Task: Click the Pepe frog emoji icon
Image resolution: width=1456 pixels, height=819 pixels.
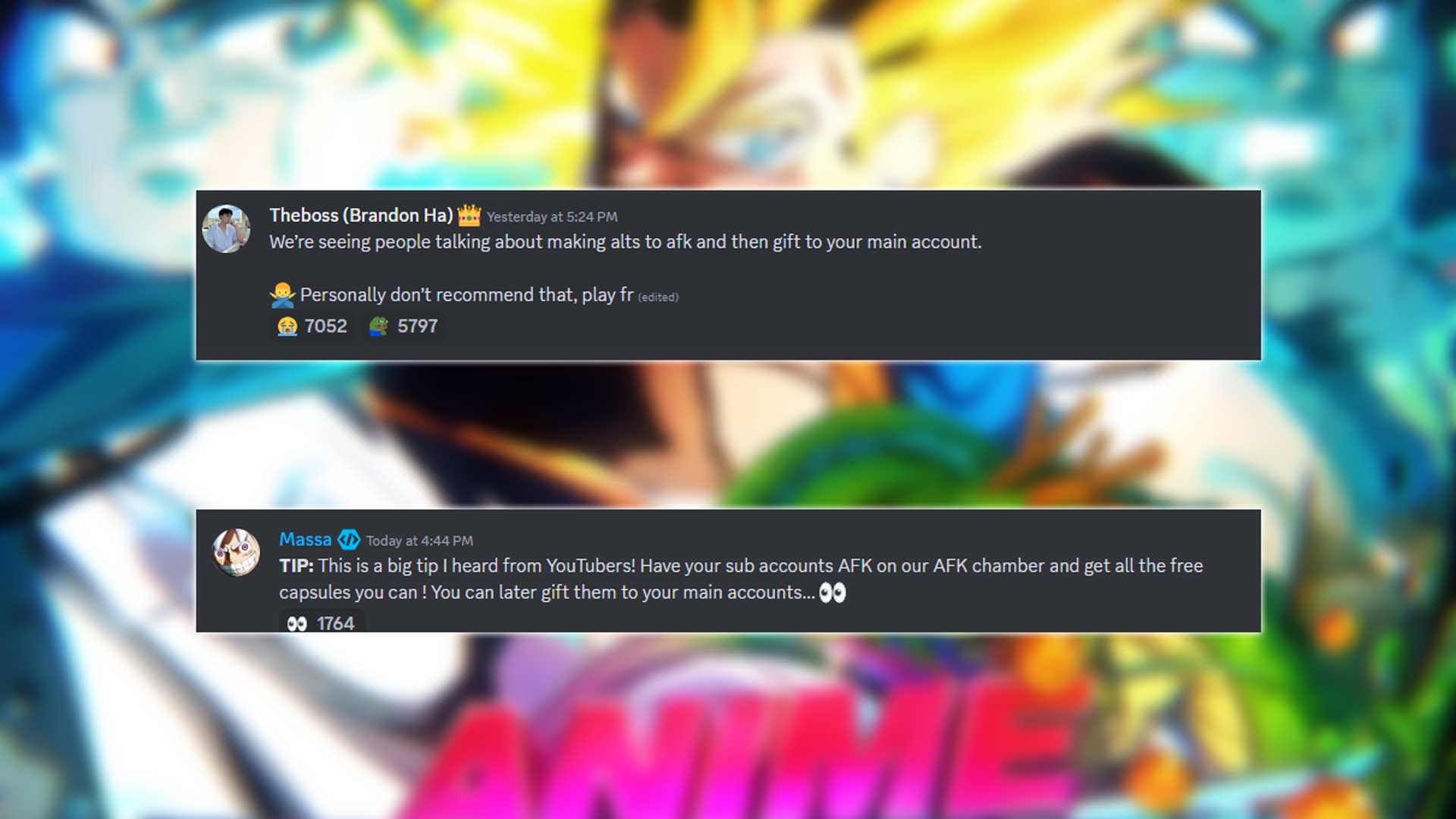Action: [378, 326]
